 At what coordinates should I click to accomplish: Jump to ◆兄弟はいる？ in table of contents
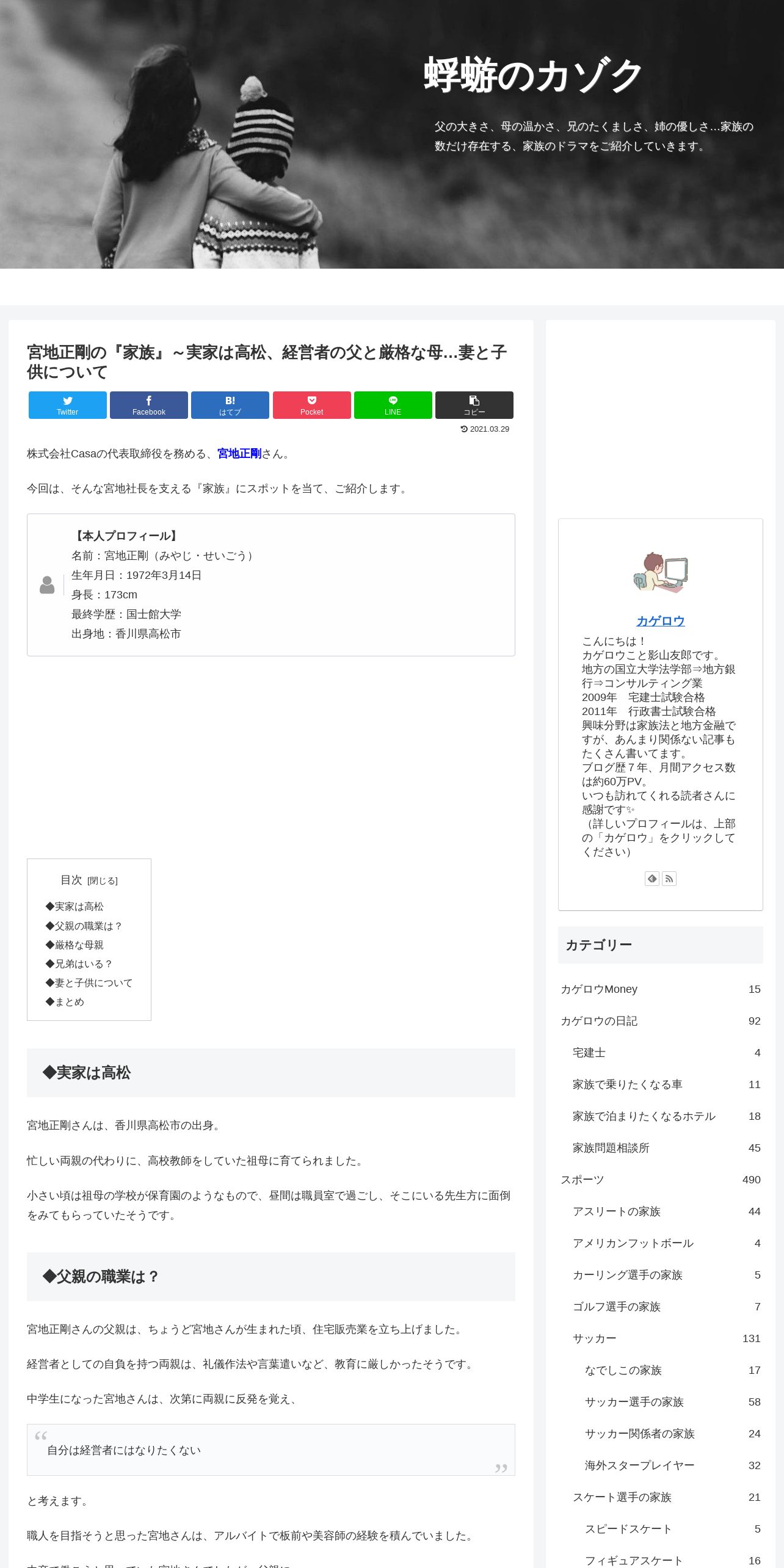point(79,964)
